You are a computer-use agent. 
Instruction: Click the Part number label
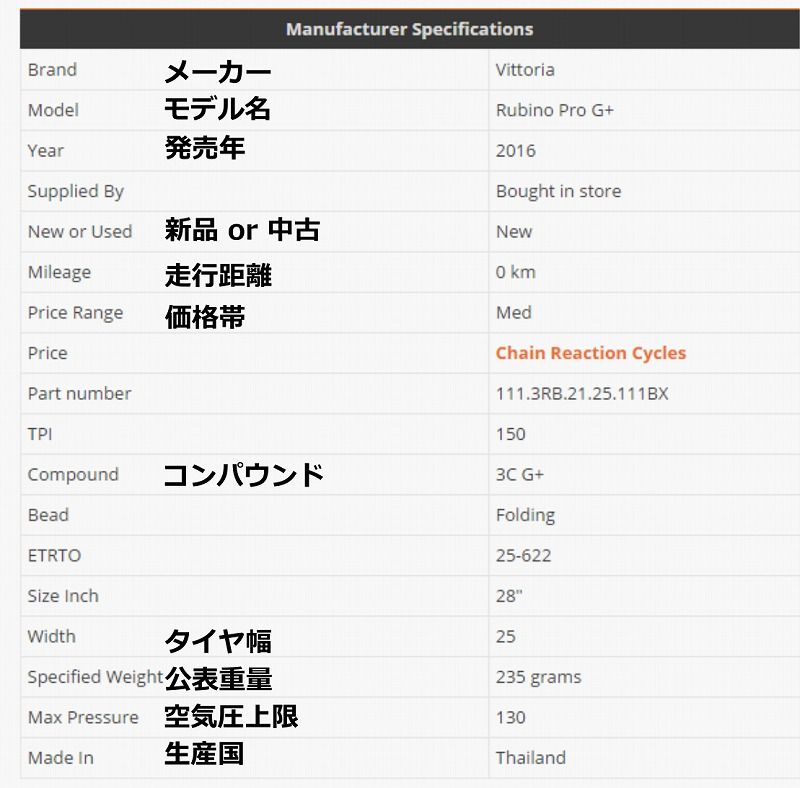coord(79,393)
